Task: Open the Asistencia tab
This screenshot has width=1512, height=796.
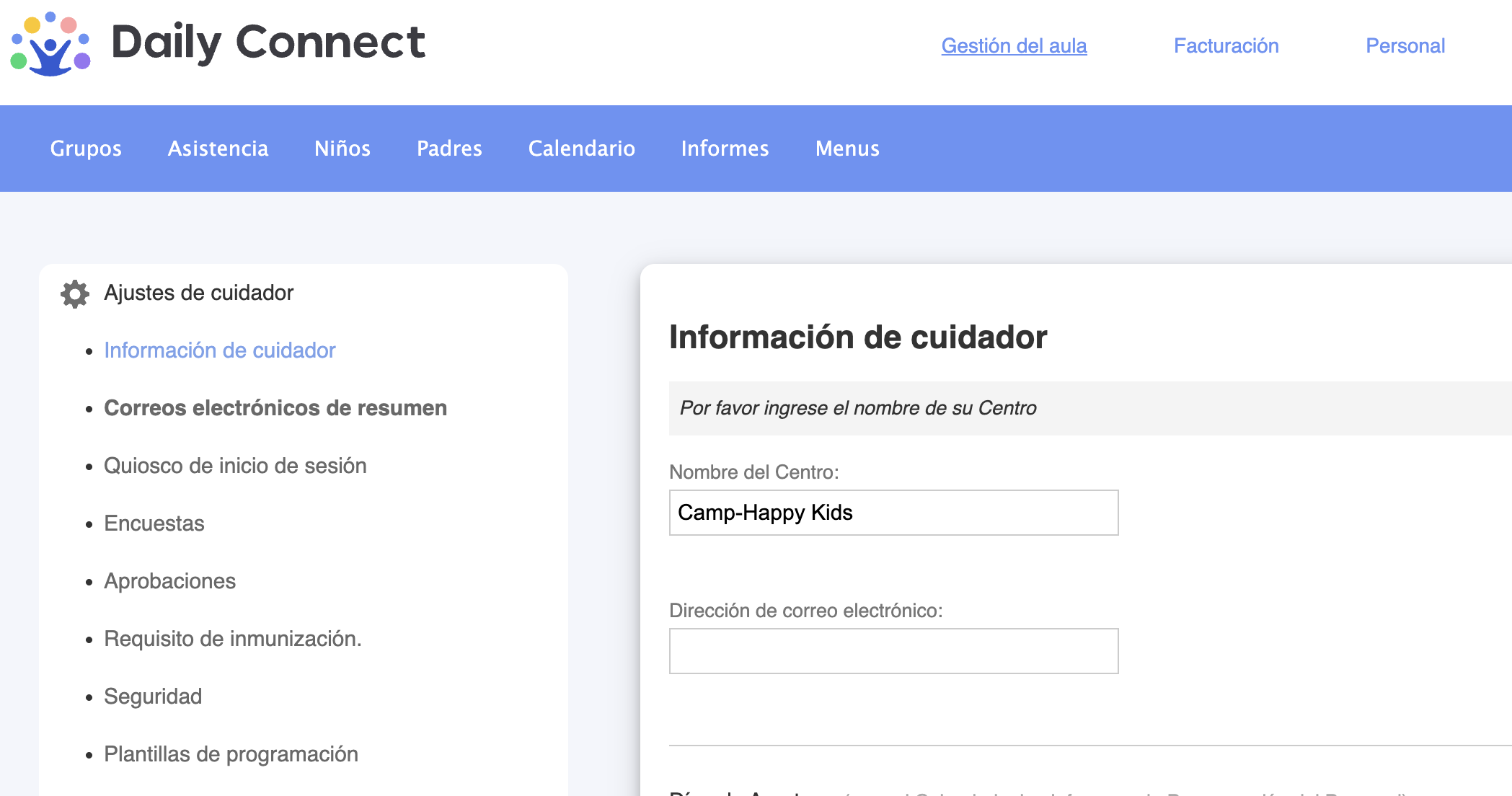Action: pos(218,149)
